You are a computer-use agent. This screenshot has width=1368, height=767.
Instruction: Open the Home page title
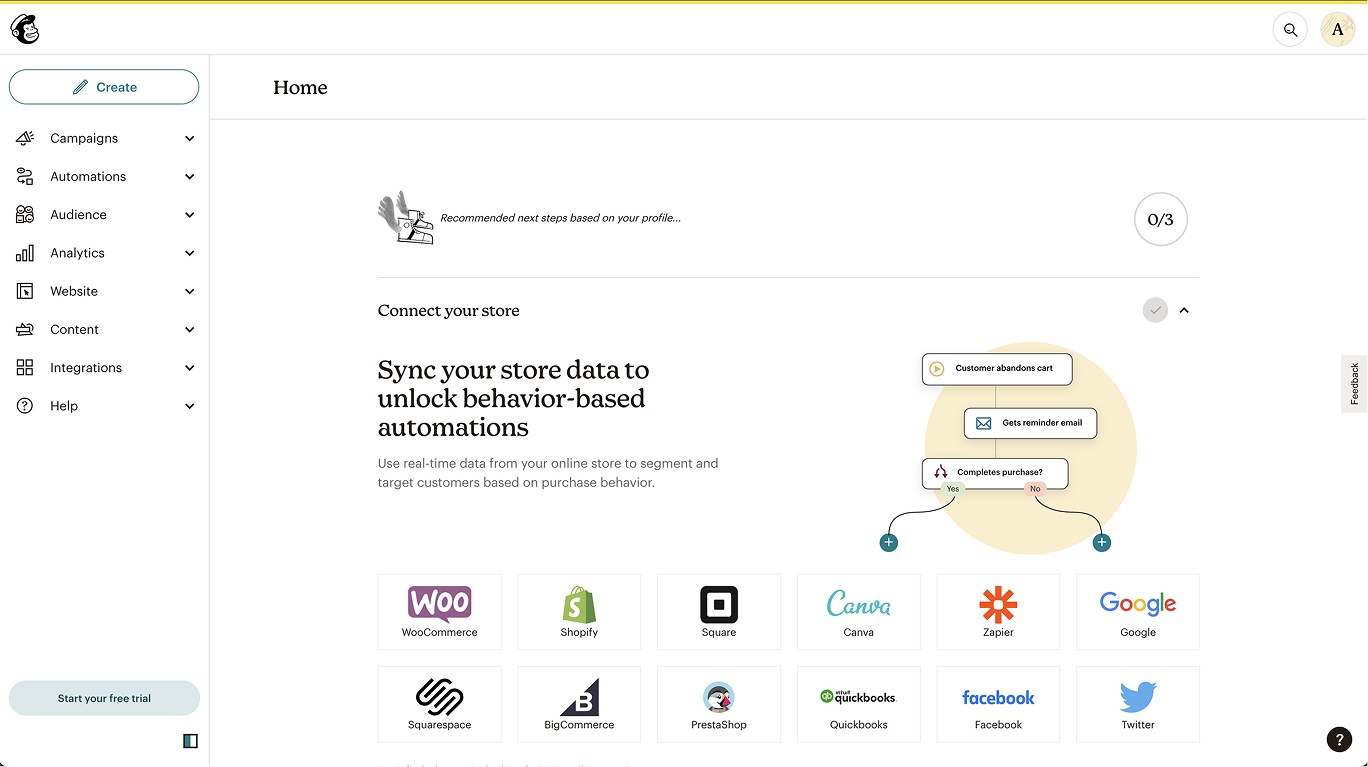coord(300,88)
